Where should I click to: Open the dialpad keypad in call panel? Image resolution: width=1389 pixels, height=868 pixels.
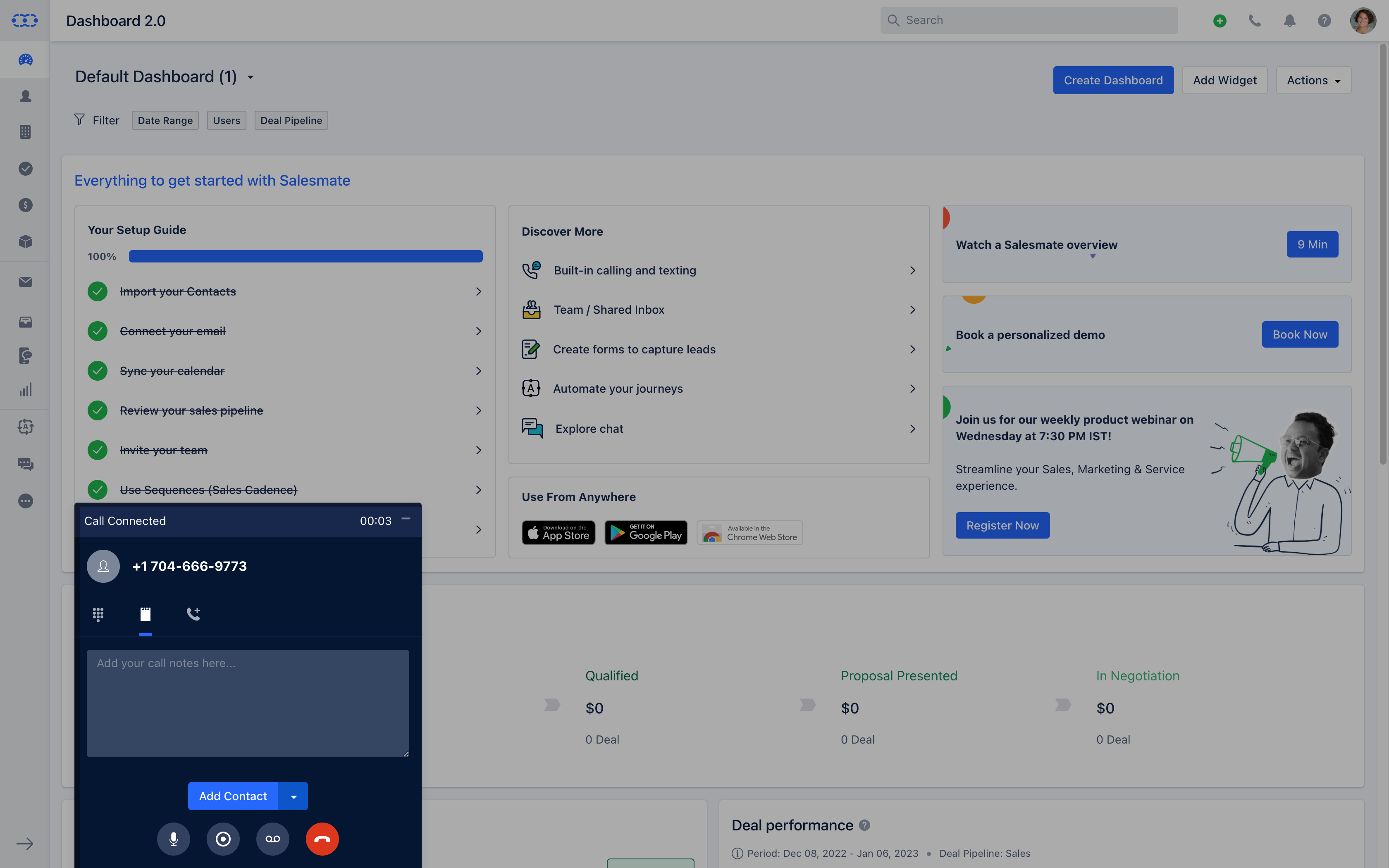coord(98,614)
